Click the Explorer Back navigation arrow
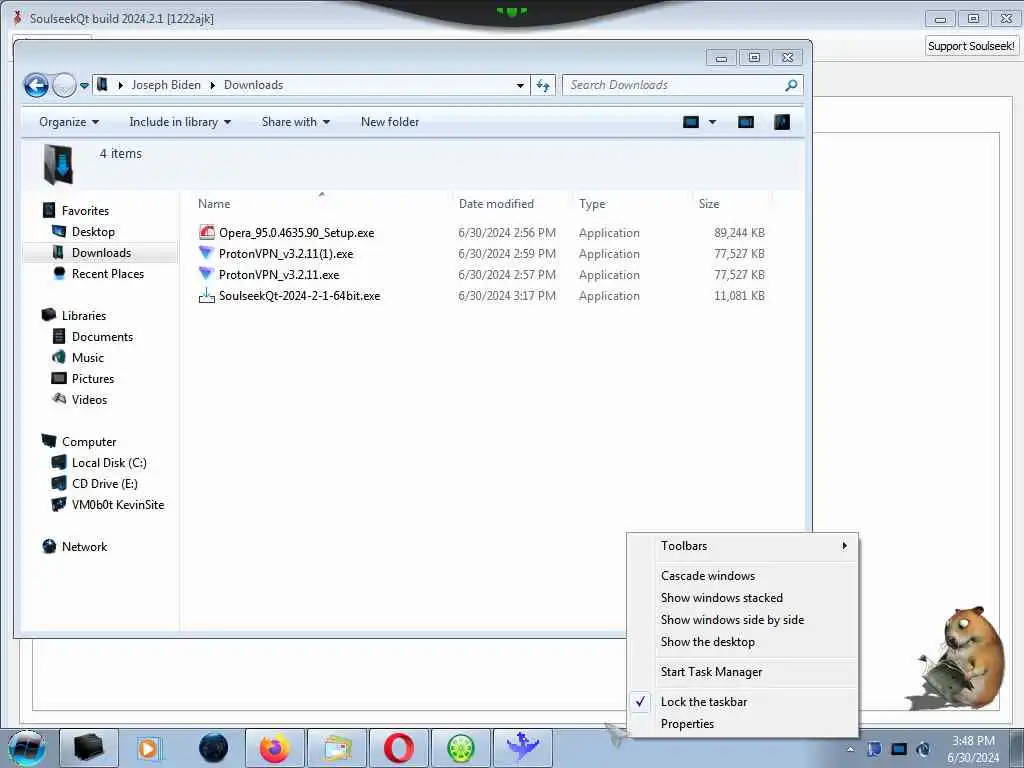The height and width of the screenshot is (768, 1024). pyautogui.click(x=37, y=85)
